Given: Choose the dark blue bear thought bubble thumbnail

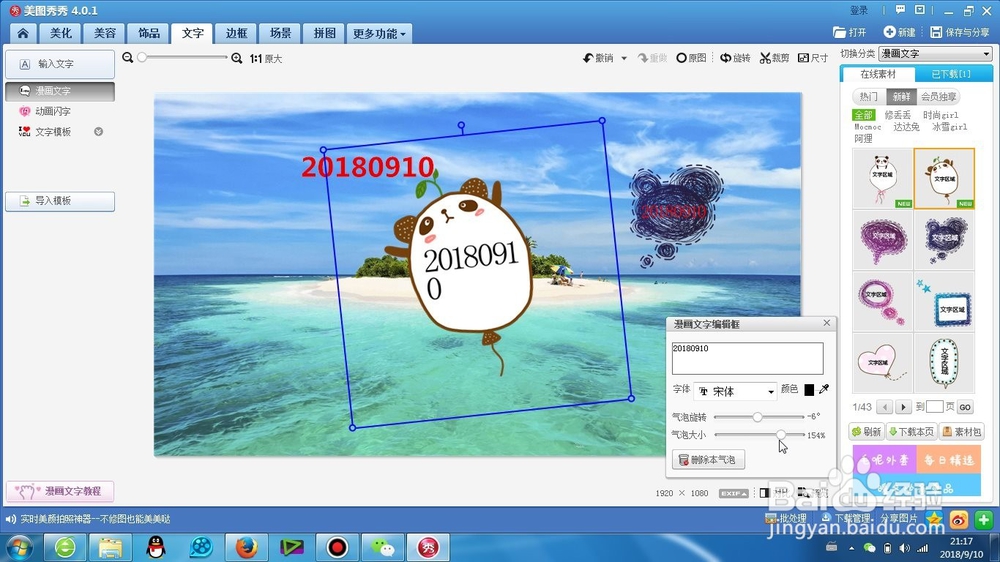Looking at the screenshot, I should pyautogui.click(x=945, y=239).
